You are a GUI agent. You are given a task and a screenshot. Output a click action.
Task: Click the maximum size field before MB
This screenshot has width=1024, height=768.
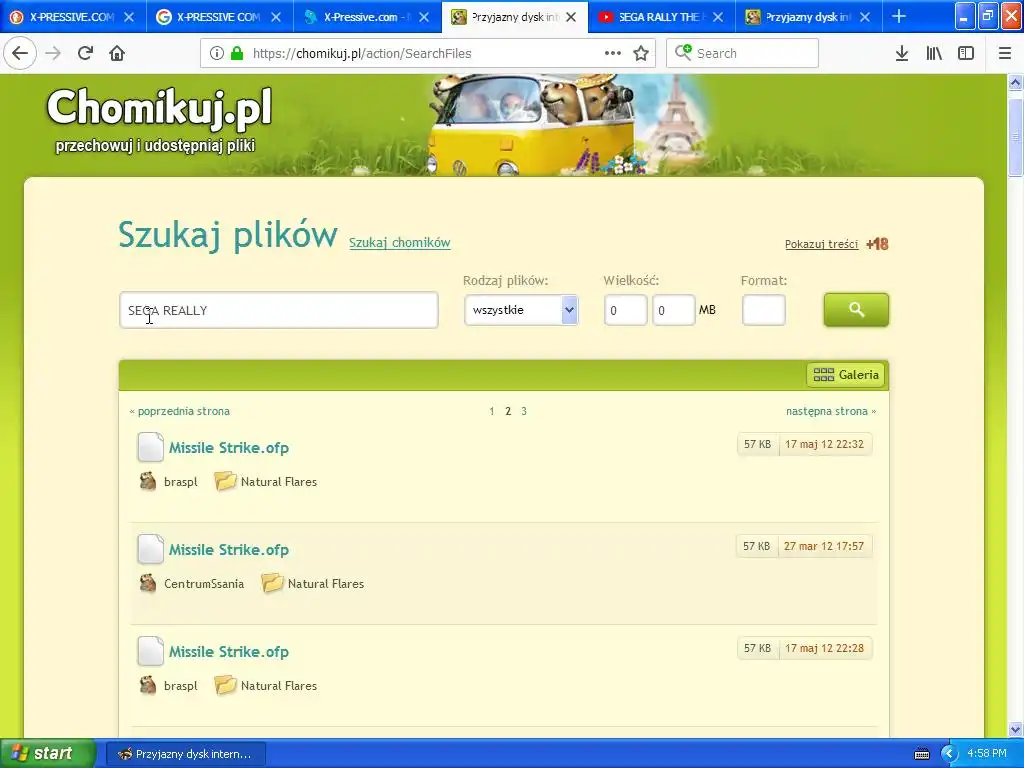[673, 310]
